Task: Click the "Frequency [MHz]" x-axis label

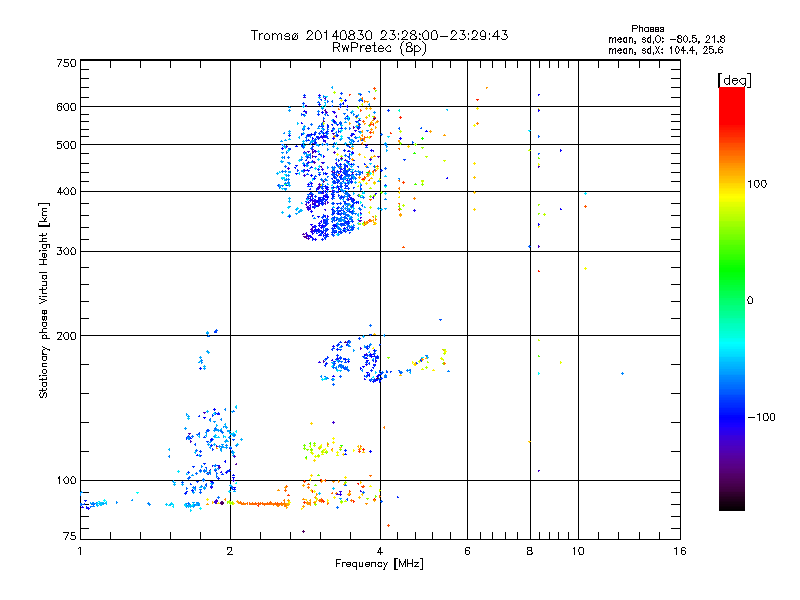Action: [x=379, y=564]
